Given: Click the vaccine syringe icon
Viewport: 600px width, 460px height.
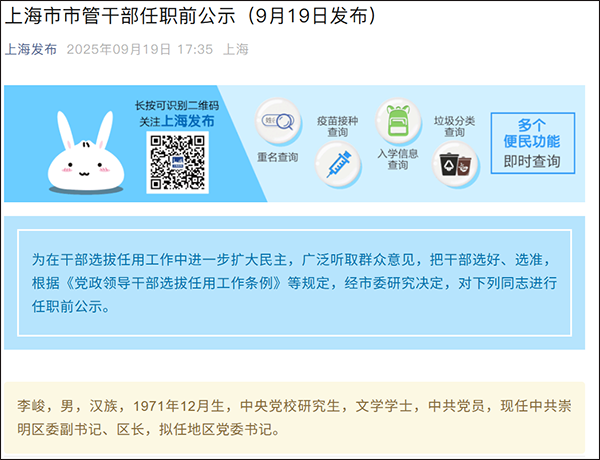Looking at the screenshot, I should click(338, 164).
